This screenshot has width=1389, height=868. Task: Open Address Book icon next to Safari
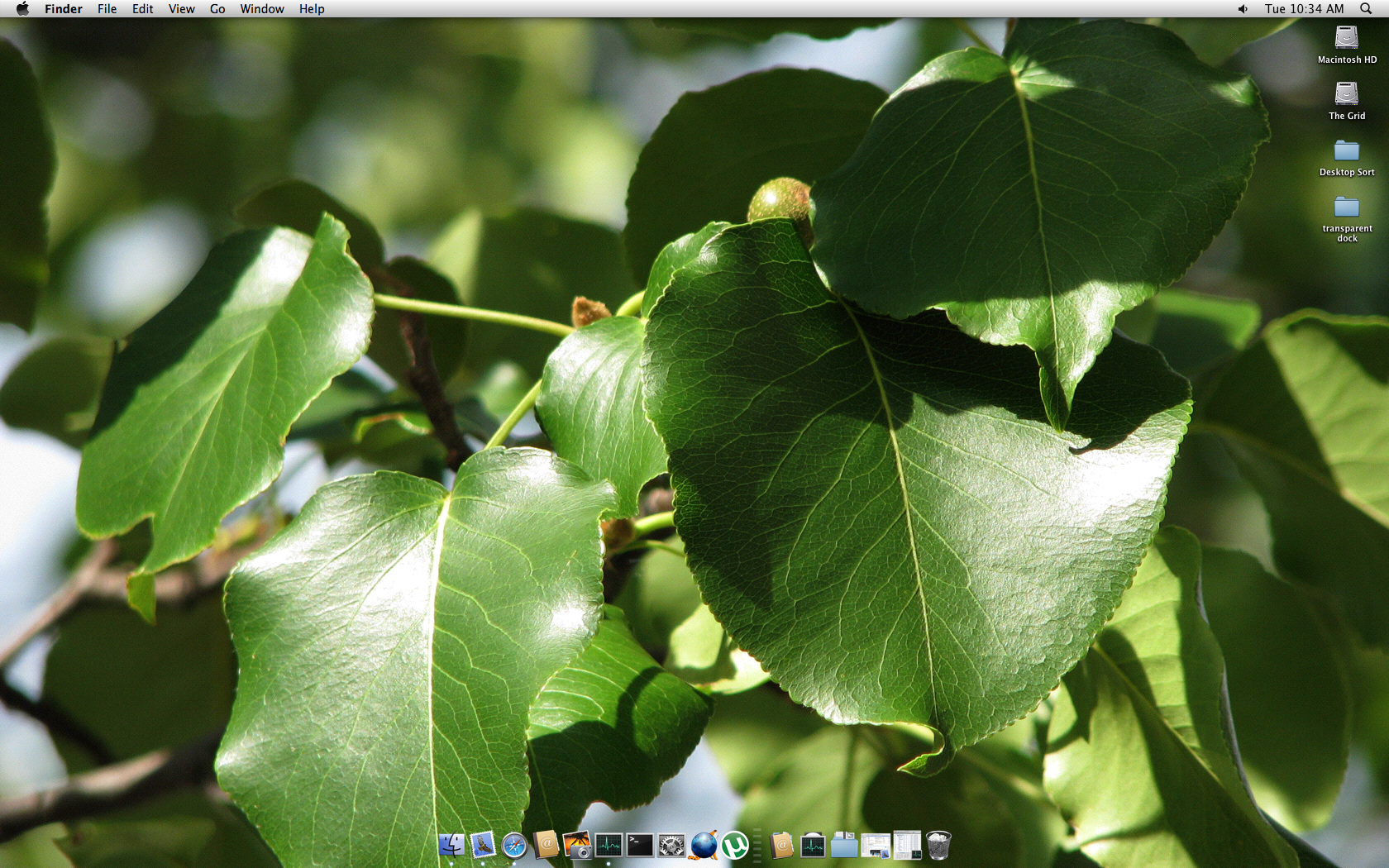546,845
